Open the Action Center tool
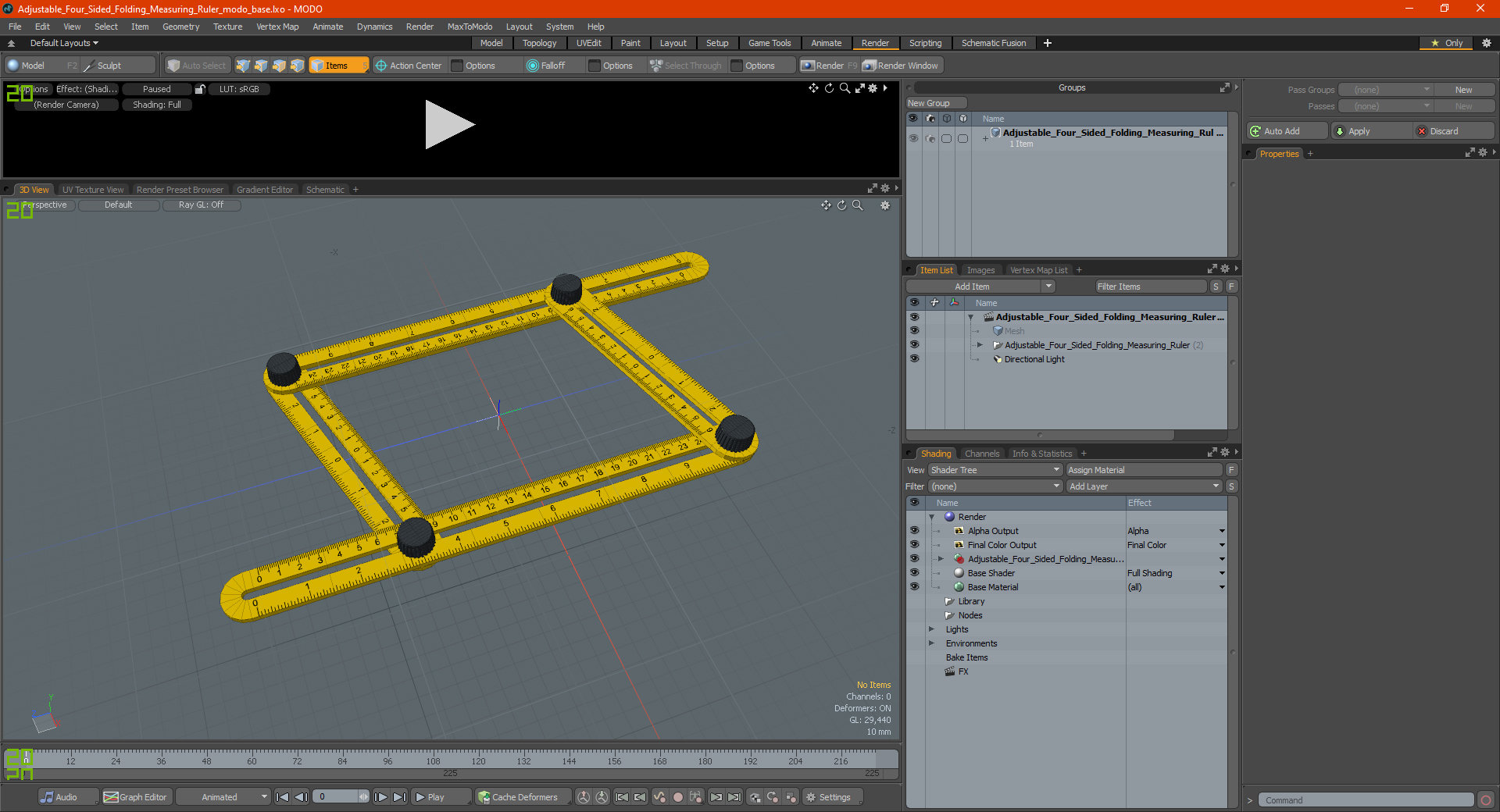This screenshot has width=1500, height=812. [x=409, y=66]
